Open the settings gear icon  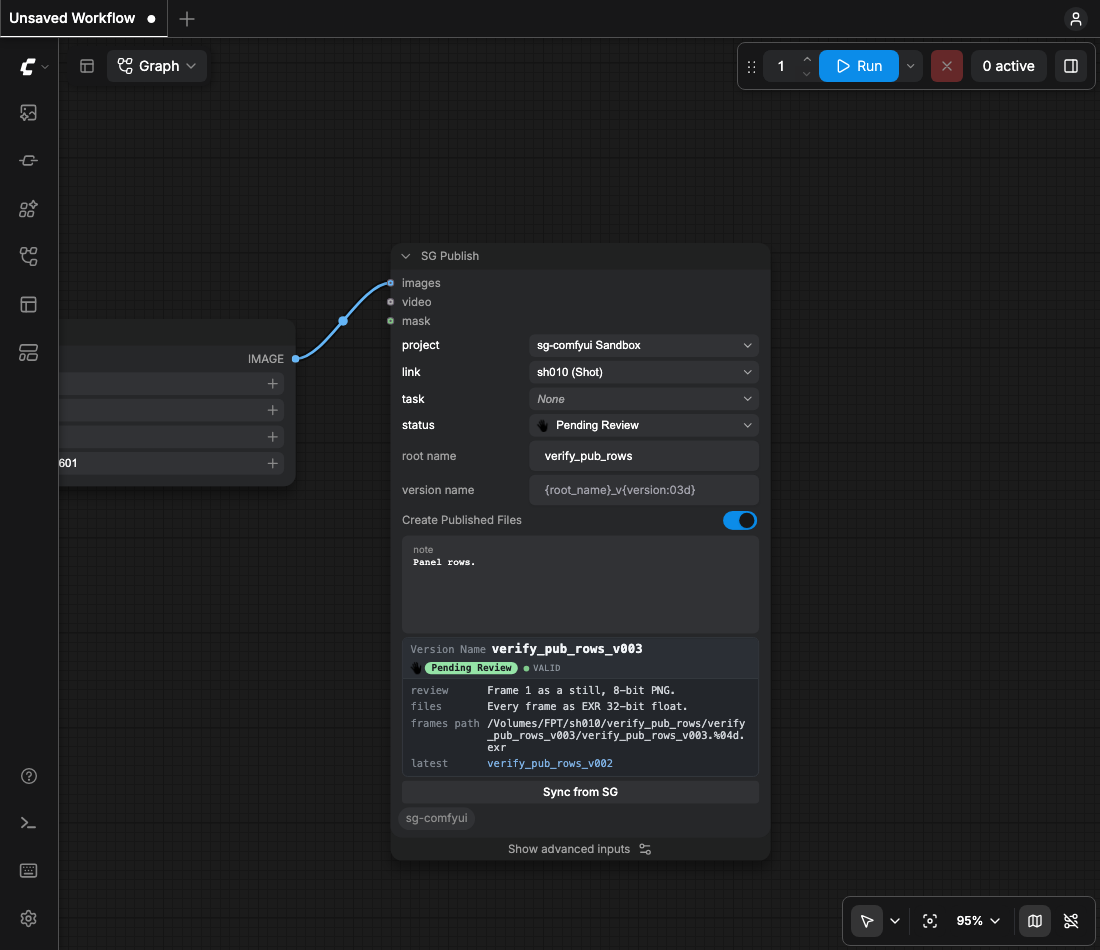[x=29, y=918]
